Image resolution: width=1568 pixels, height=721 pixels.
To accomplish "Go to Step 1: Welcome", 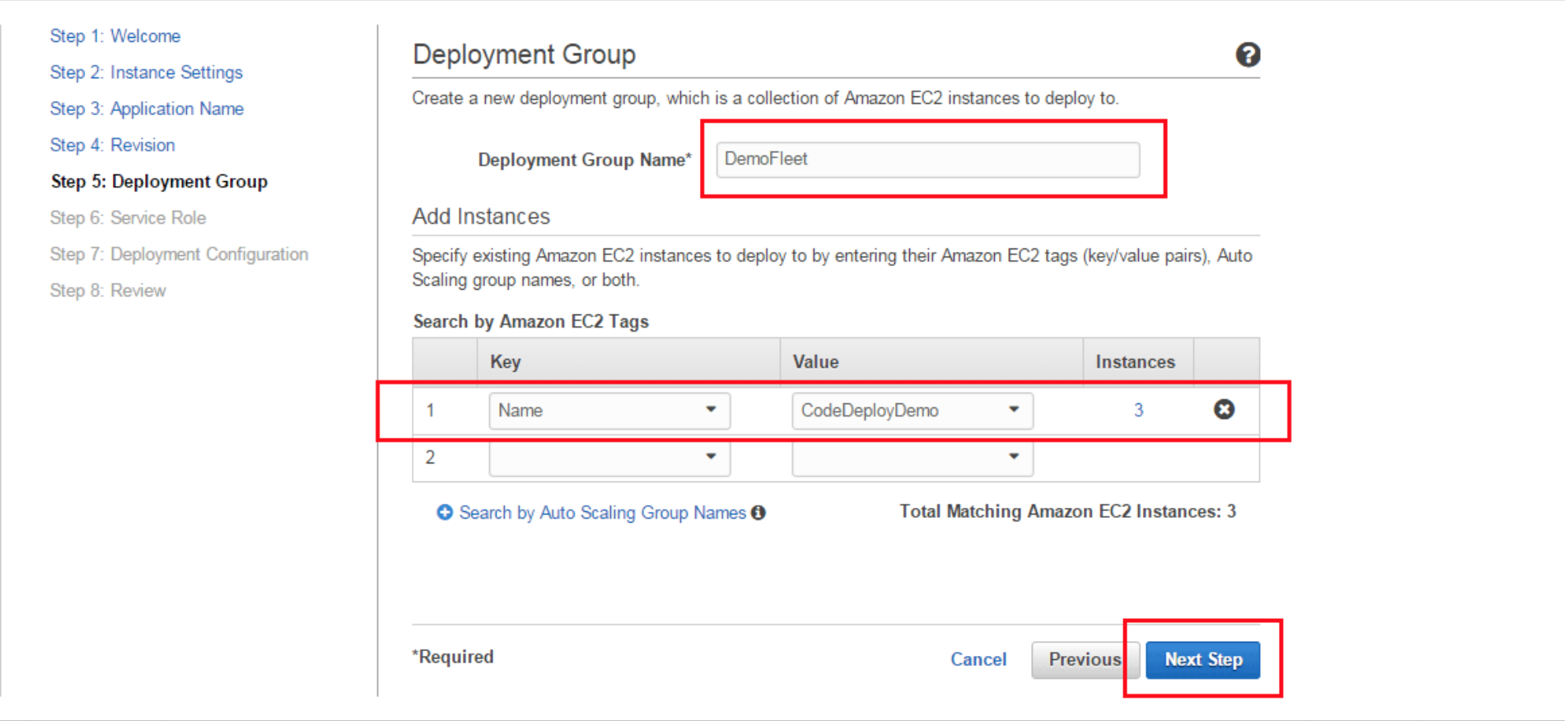I will [x=114, y=36].
